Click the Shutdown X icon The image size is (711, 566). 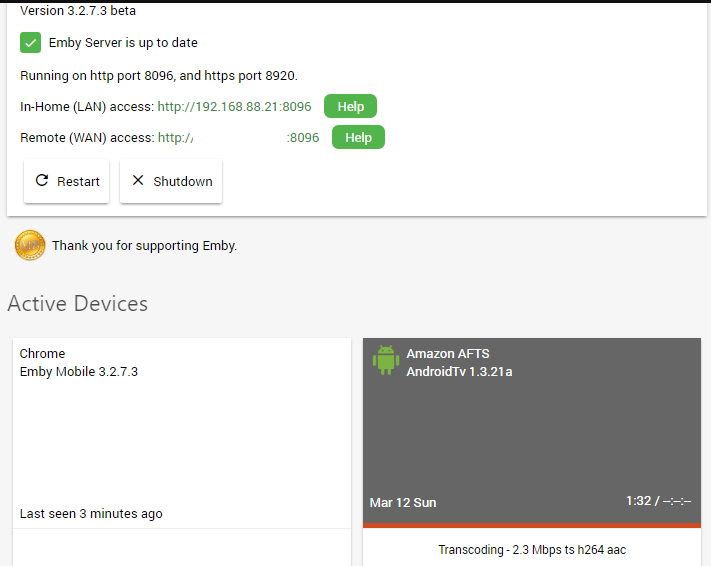[x=138, y=181]
